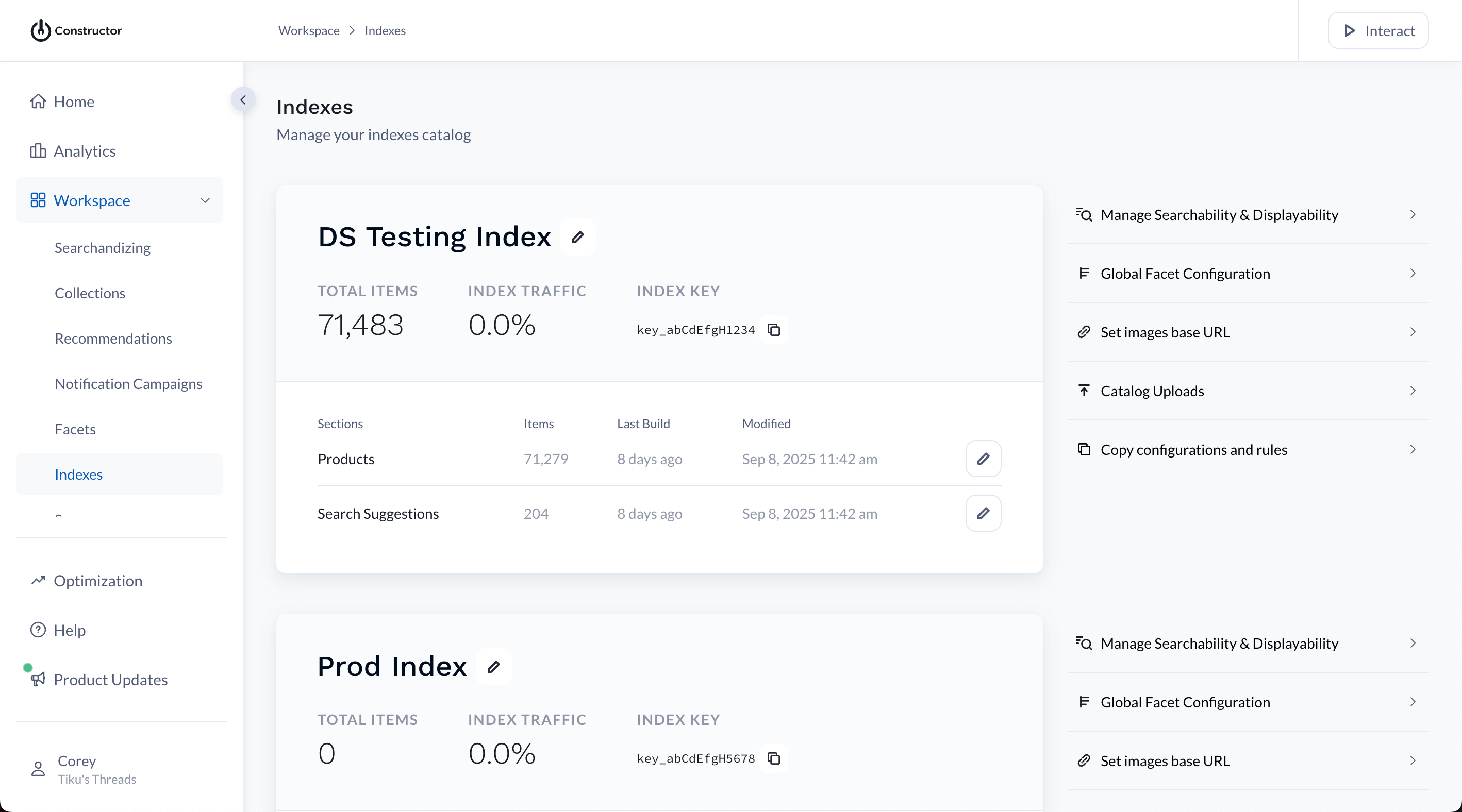The height and width of the screenshot is (812, 1462).
Task: Edit the Prod Index name
Action: point(494,666)
